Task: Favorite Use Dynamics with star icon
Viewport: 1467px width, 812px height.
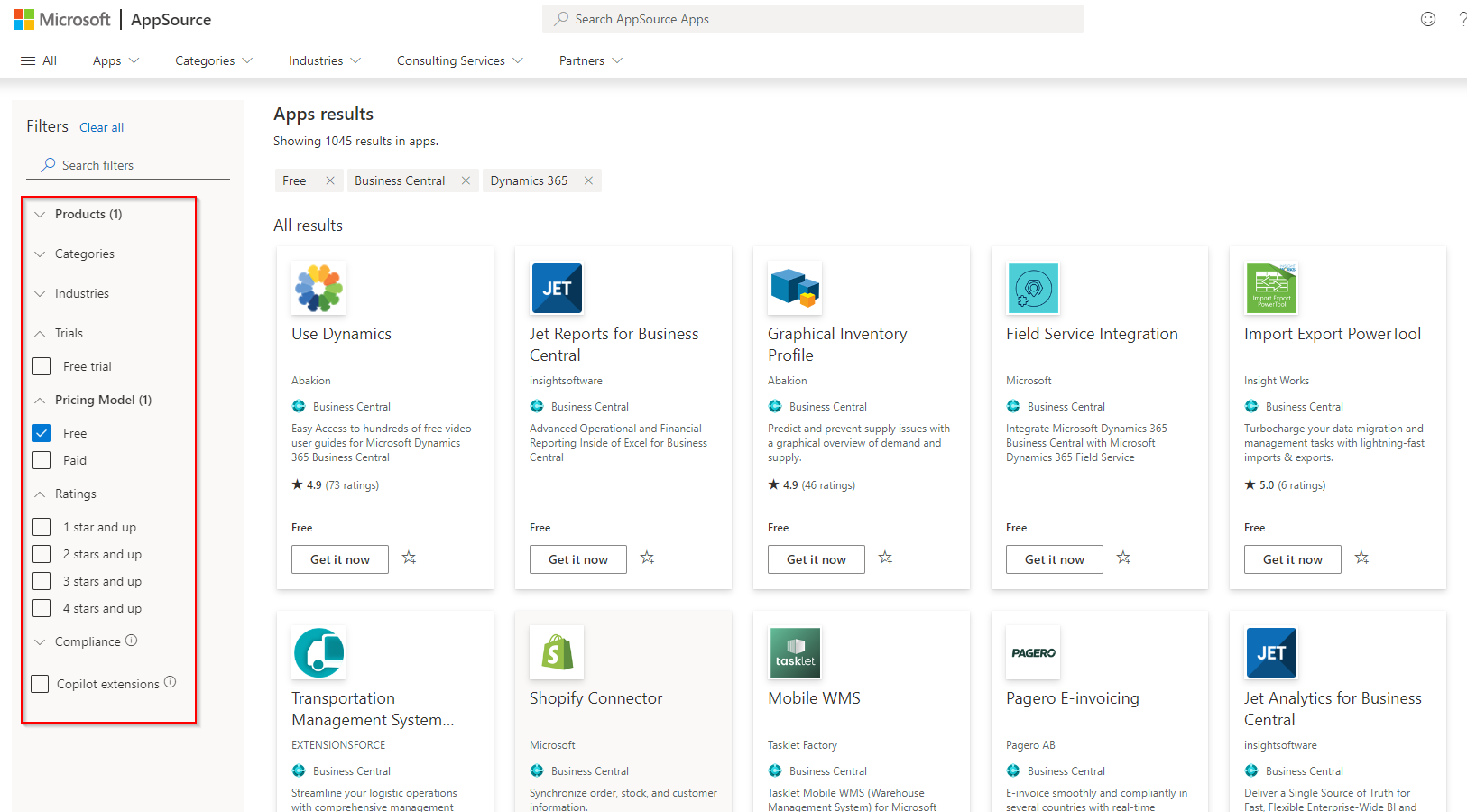Action: coord(410,558)
